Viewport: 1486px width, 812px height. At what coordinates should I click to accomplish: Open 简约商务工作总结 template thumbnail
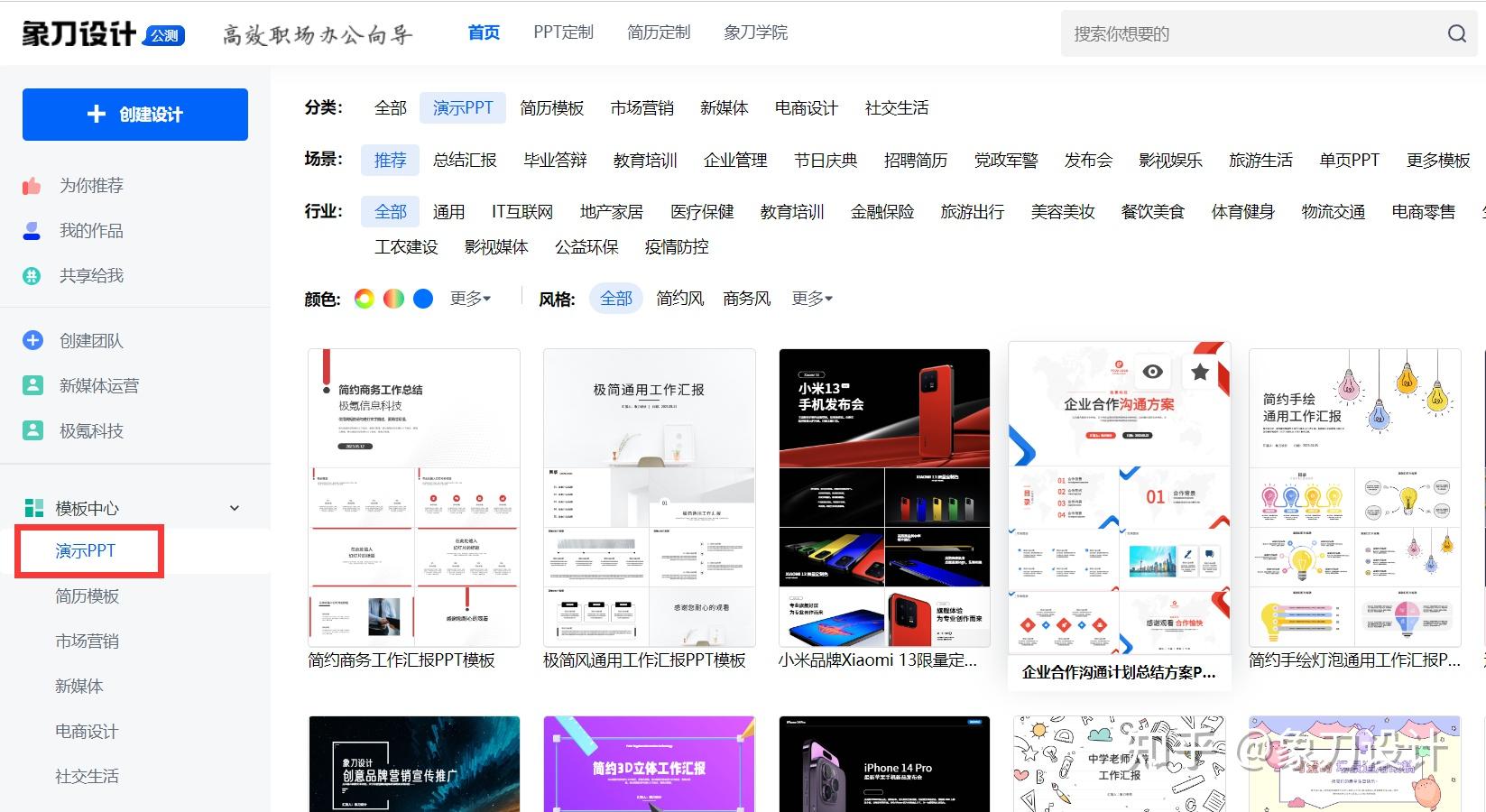[x=414, y=497]
